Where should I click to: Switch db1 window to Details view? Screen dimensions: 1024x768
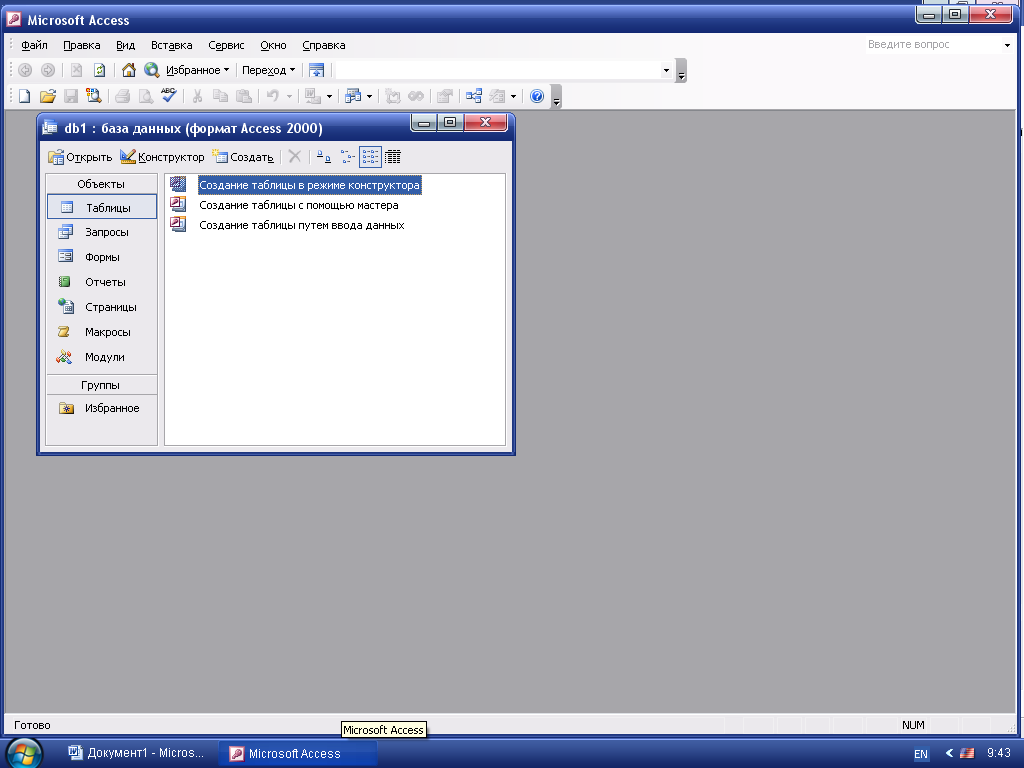pos(392,157)
